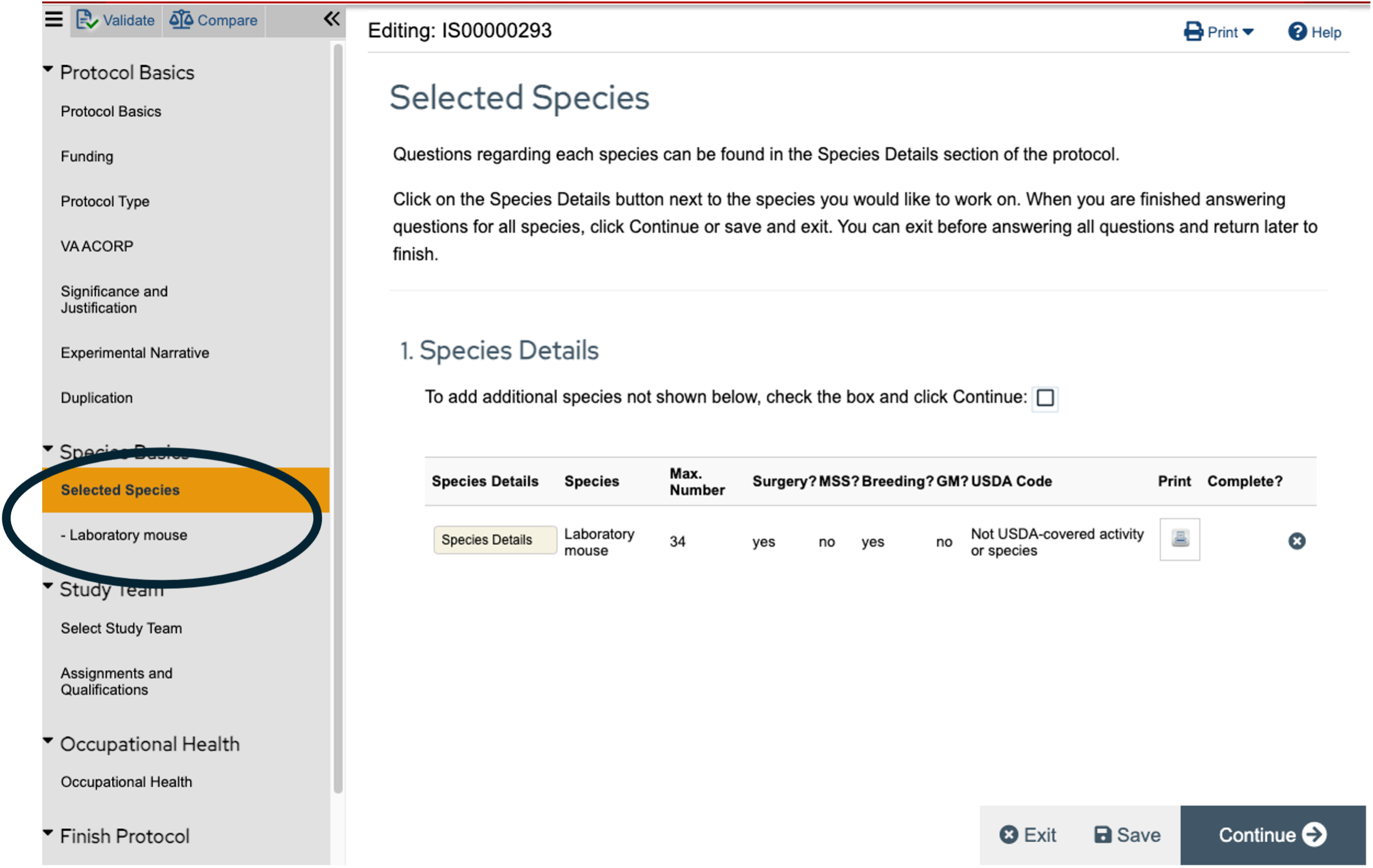Open the Print dropdown menu
The width and height of the screenshot is (1373, 868).
(1218, 32)
